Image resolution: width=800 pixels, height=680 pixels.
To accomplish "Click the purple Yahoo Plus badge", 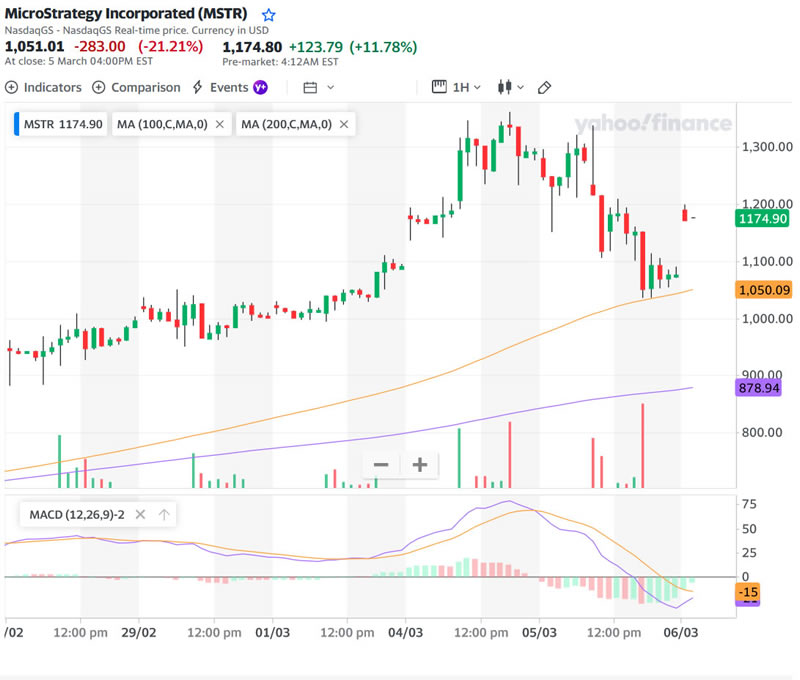I will tap(260, 87).
